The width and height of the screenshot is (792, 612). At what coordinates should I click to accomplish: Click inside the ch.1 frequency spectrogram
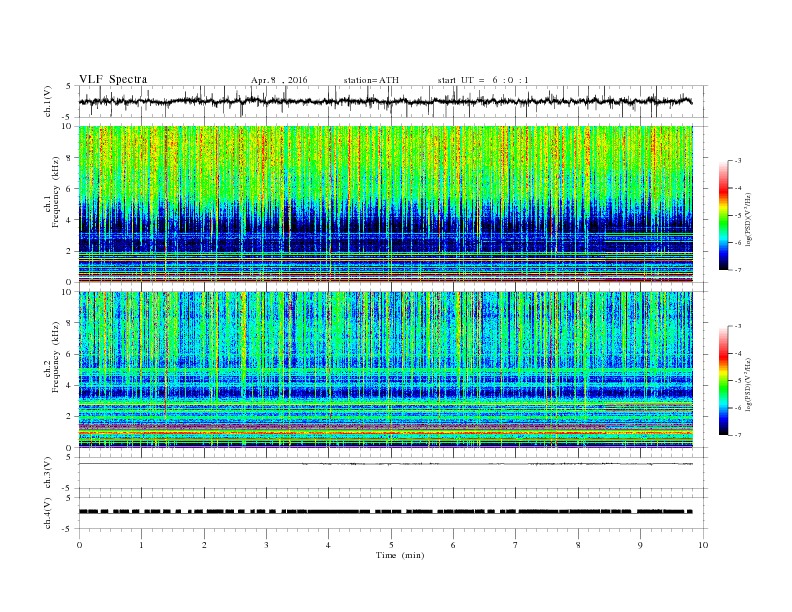pyautogui.click(x=386, y=204)
